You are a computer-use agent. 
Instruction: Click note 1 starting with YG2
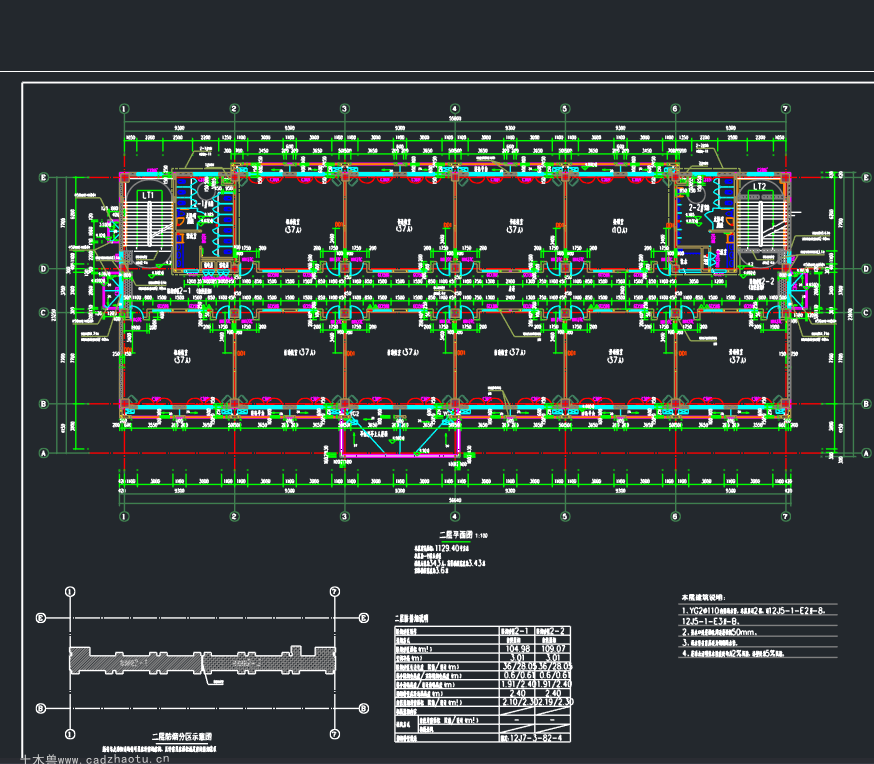tap(753, 611)
